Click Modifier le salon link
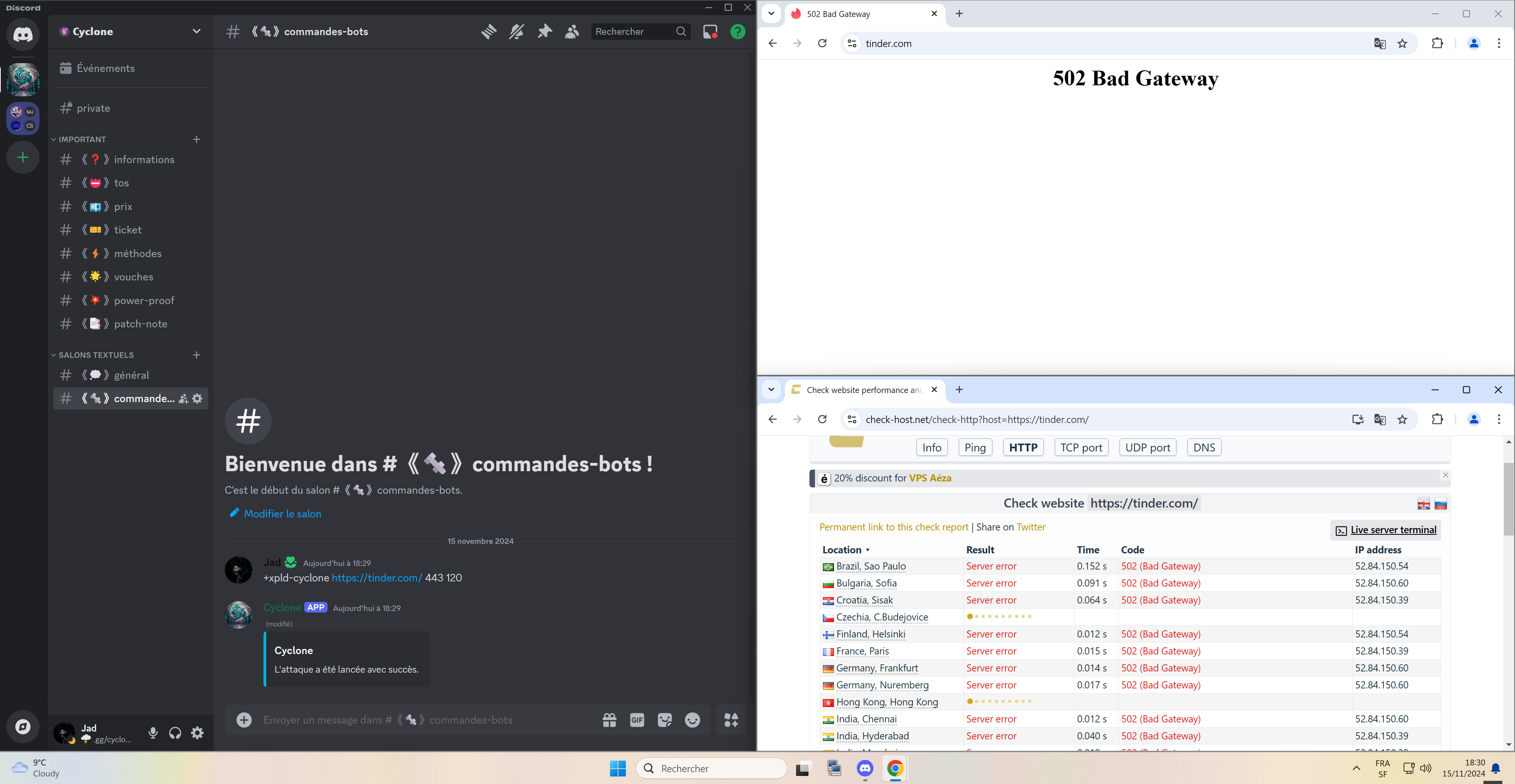 click(x=282, y=514)
